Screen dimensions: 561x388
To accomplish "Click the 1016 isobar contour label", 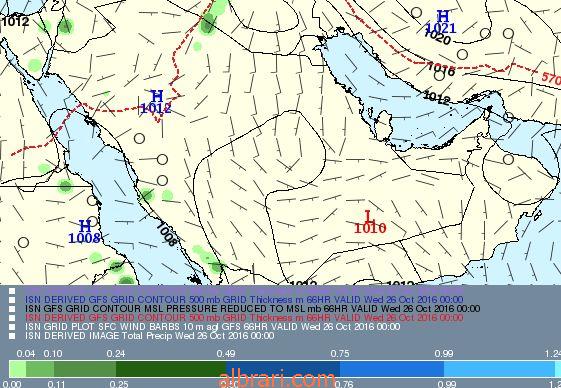I will 441,69.
